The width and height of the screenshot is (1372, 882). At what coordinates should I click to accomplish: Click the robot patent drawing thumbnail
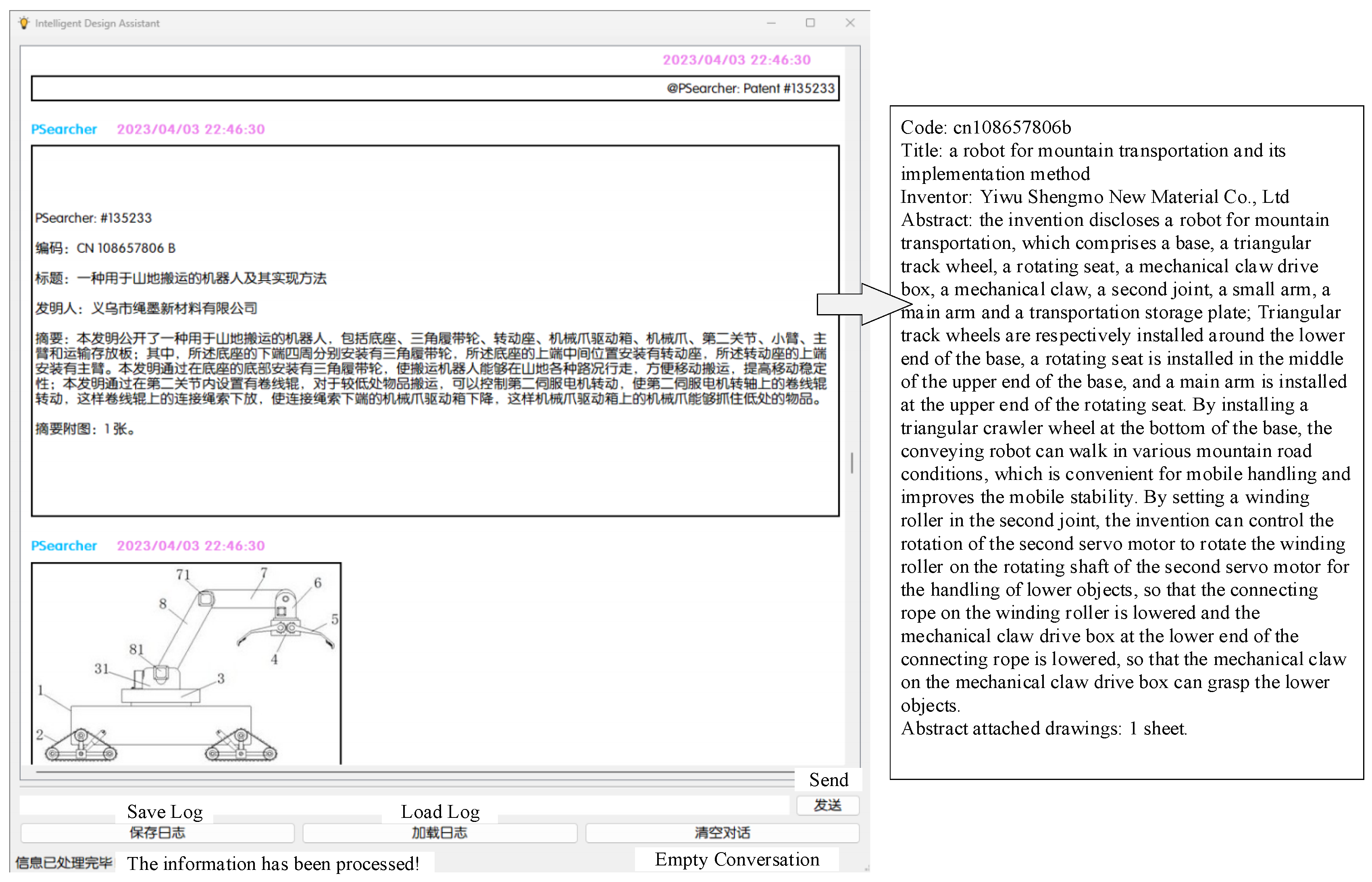[187, 663]
